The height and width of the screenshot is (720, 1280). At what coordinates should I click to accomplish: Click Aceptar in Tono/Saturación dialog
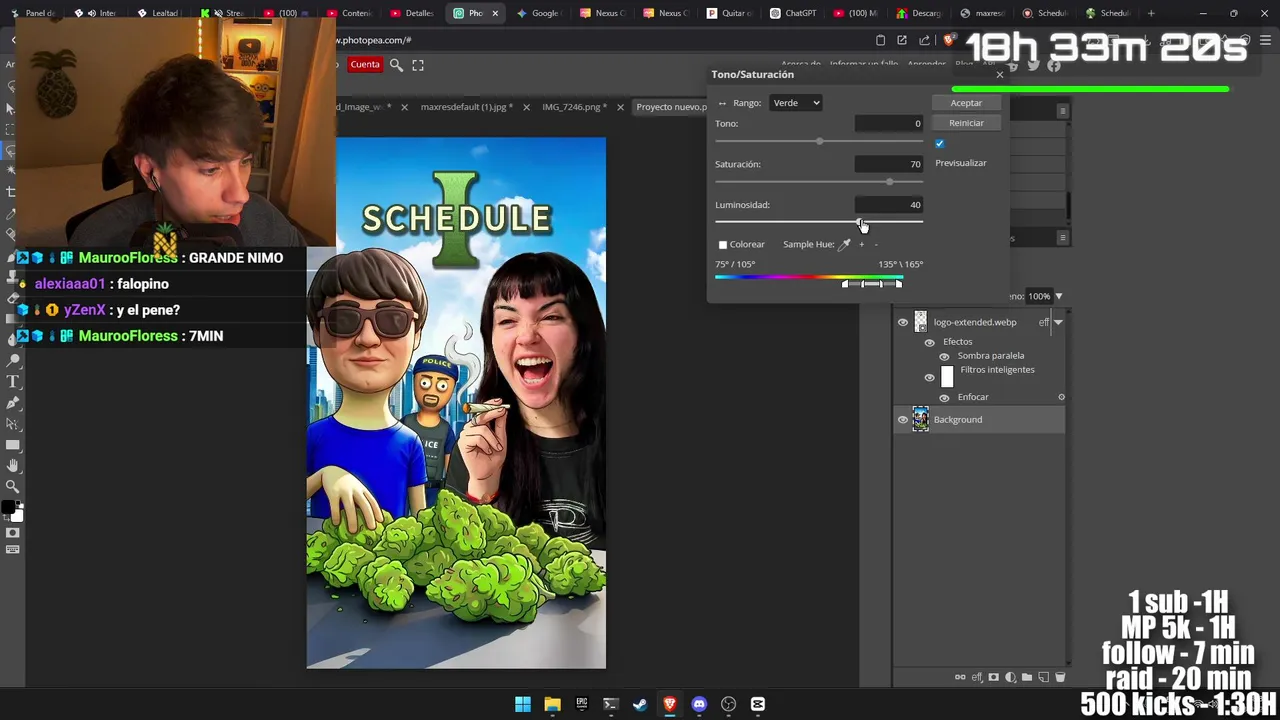point(966,103)
